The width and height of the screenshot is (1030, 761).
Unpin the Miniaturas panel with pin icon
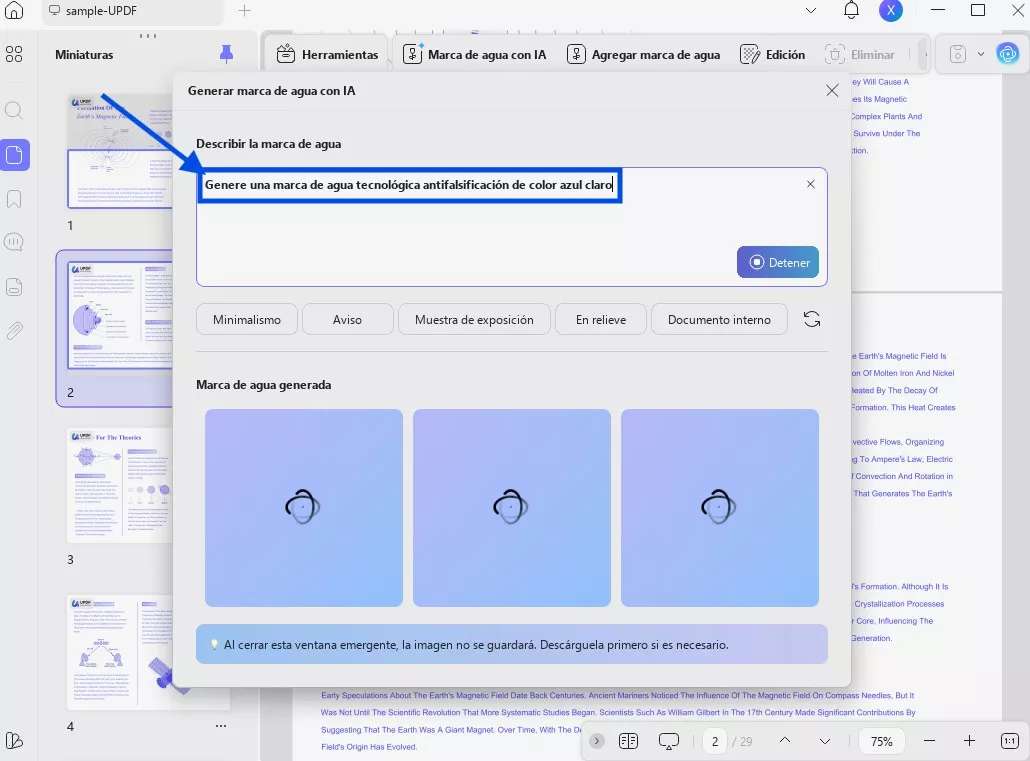tap(226, 54)
